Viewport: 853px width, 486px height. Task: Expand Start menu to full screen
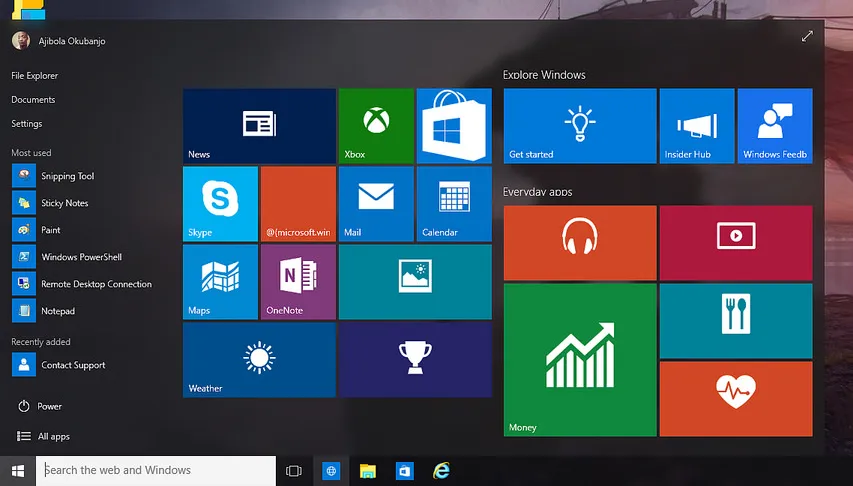point(807,36)
